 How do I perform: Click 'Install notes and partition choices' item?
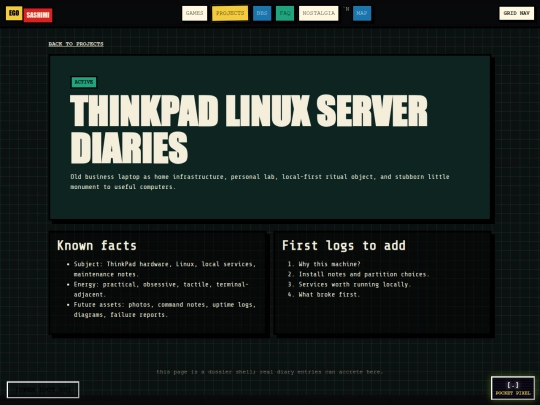364,274
